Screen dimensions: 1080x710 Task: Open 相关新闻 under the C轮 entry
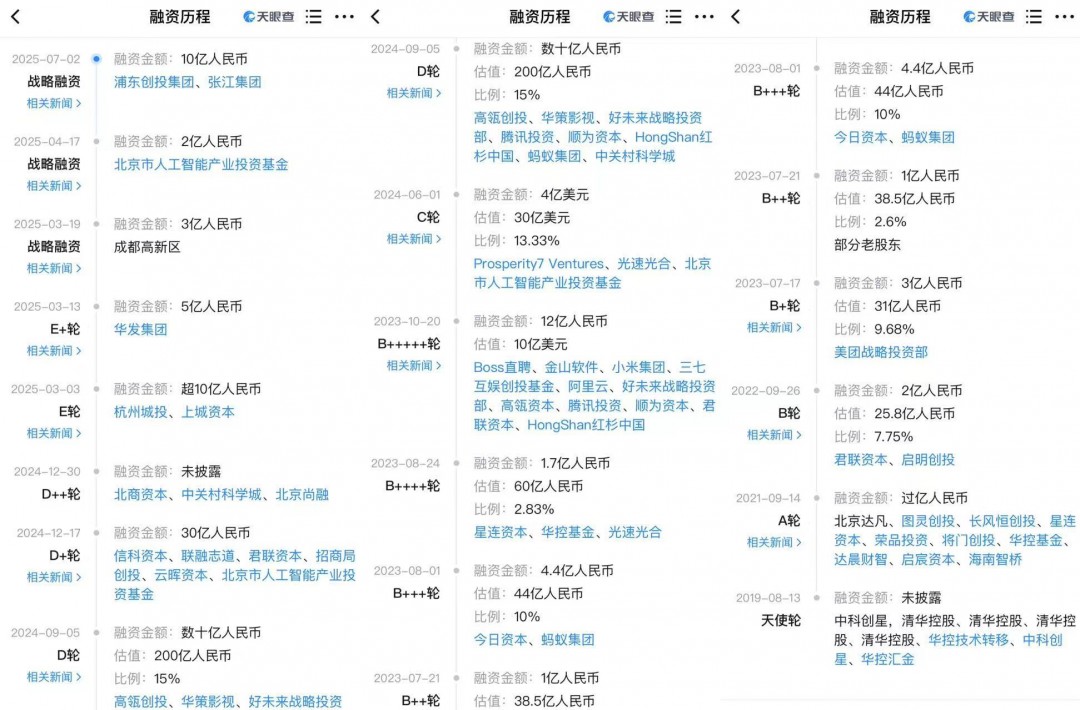414,239
